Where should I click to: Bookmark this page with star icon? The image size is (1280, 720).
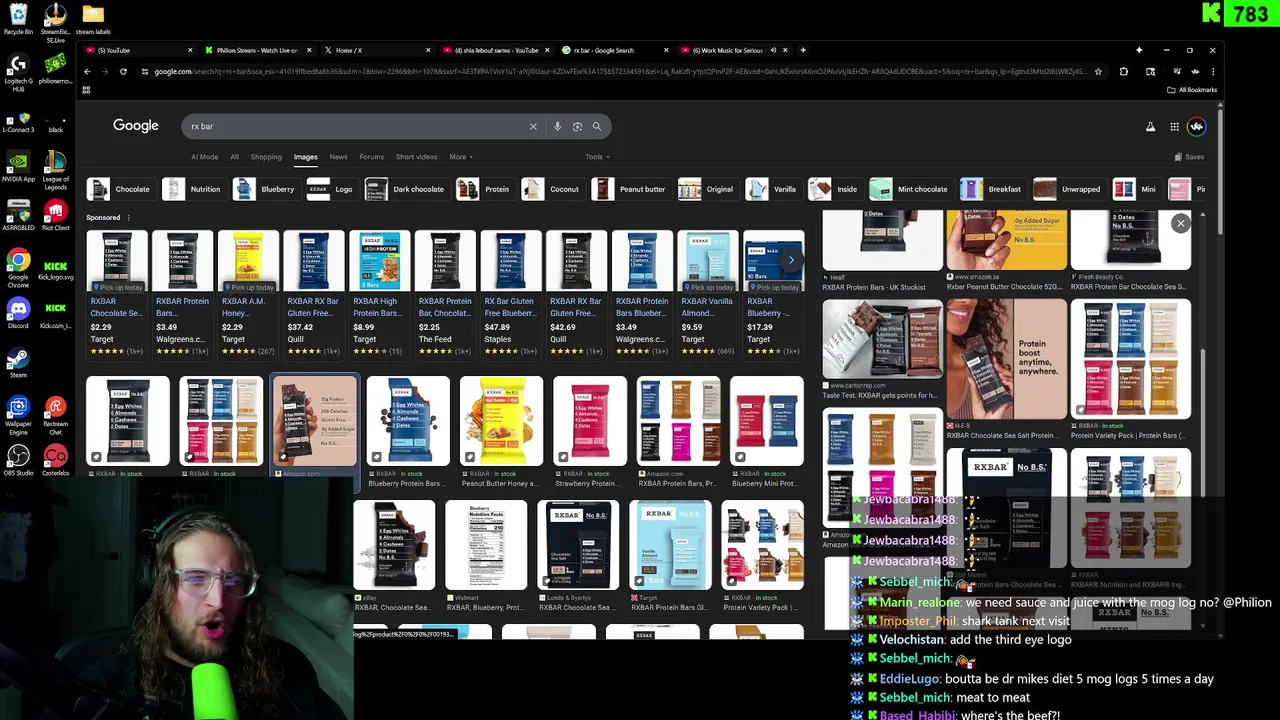(1098, 72)
